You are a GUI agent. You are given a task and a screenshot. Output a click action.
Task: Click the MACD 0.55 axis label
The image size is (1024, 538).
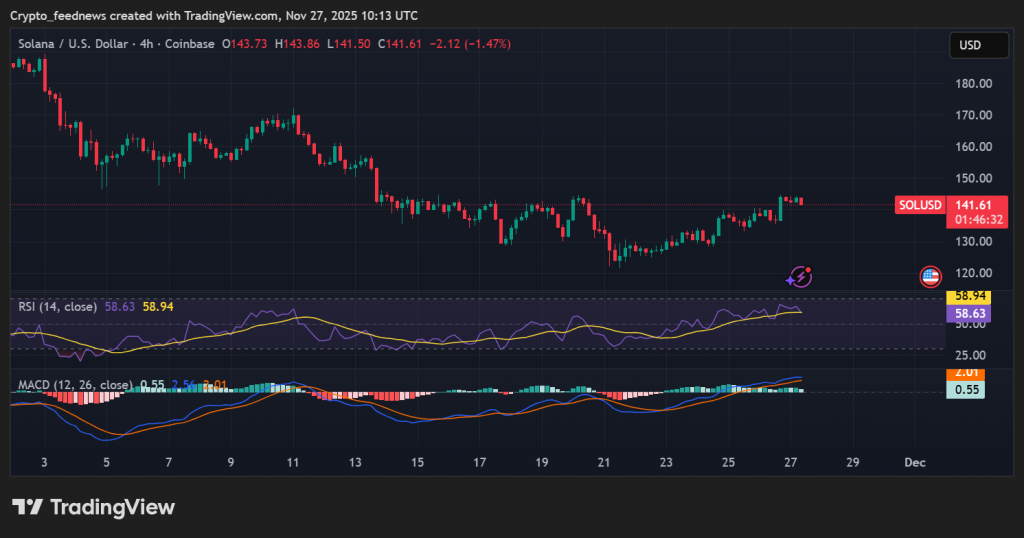point(966,390)
